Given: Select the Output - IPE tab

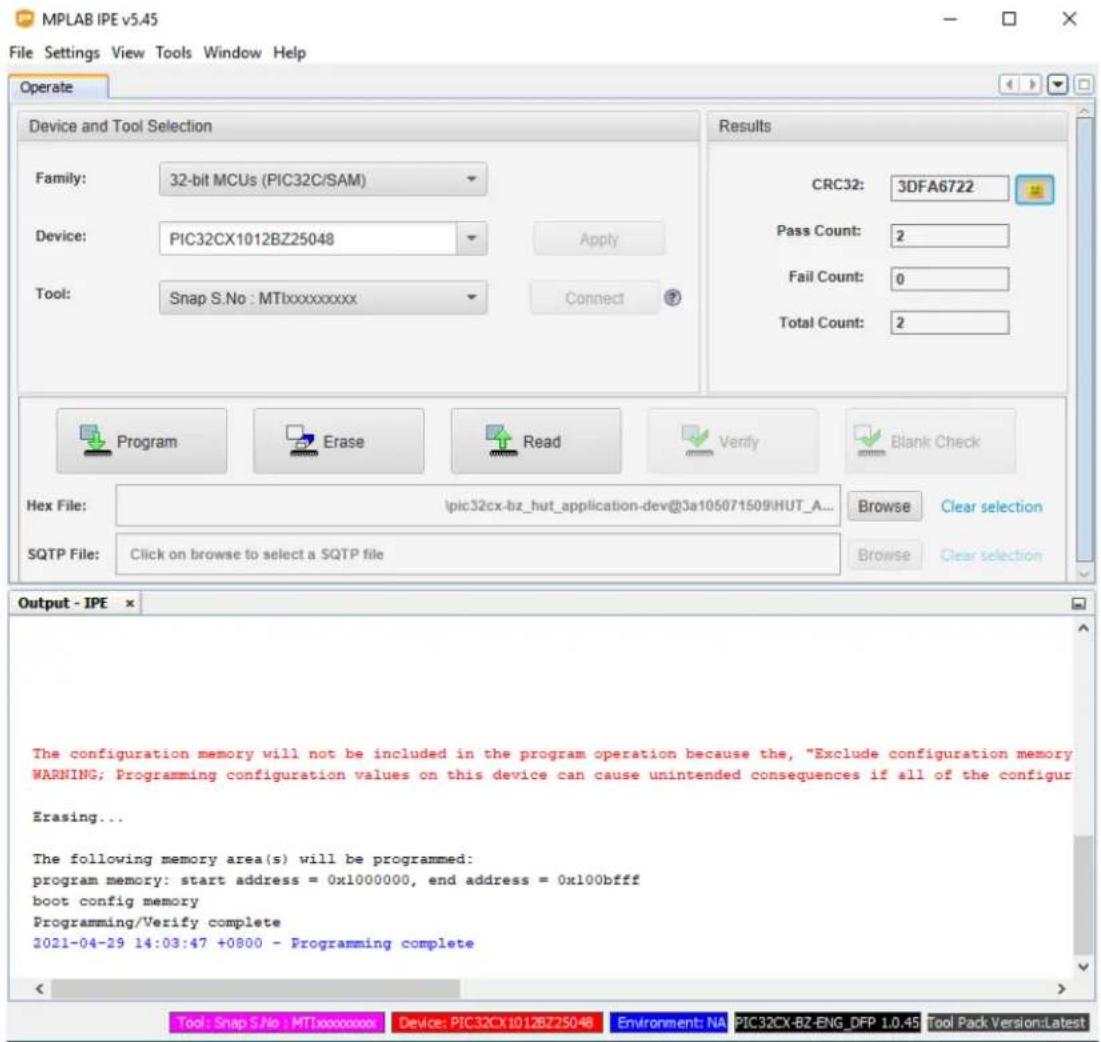Looking at the screenshot, I should click(75, 603).
